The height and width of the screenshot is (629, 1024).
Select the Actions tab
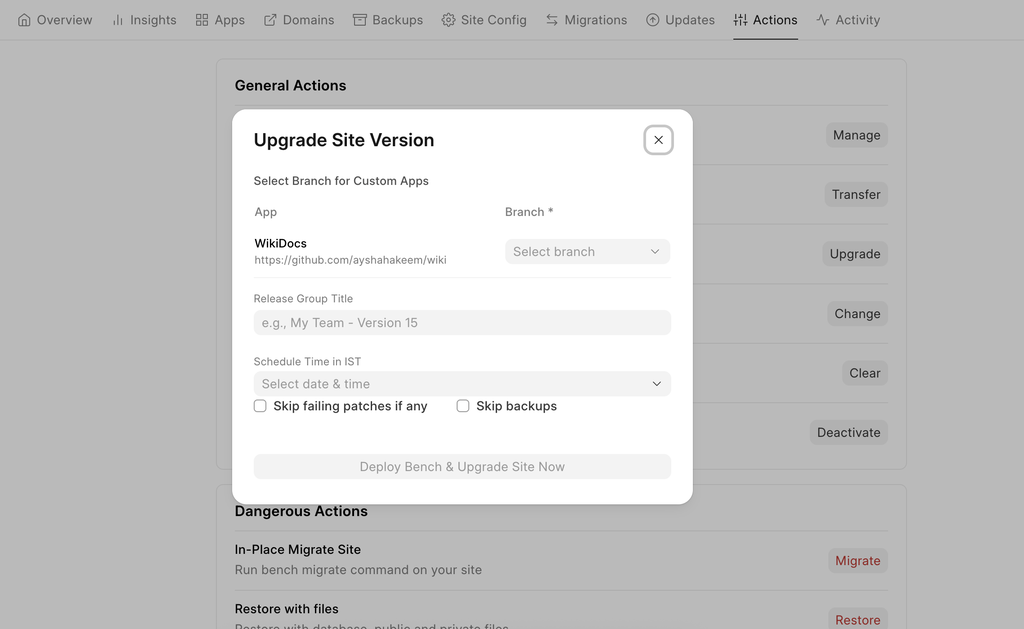765,20
